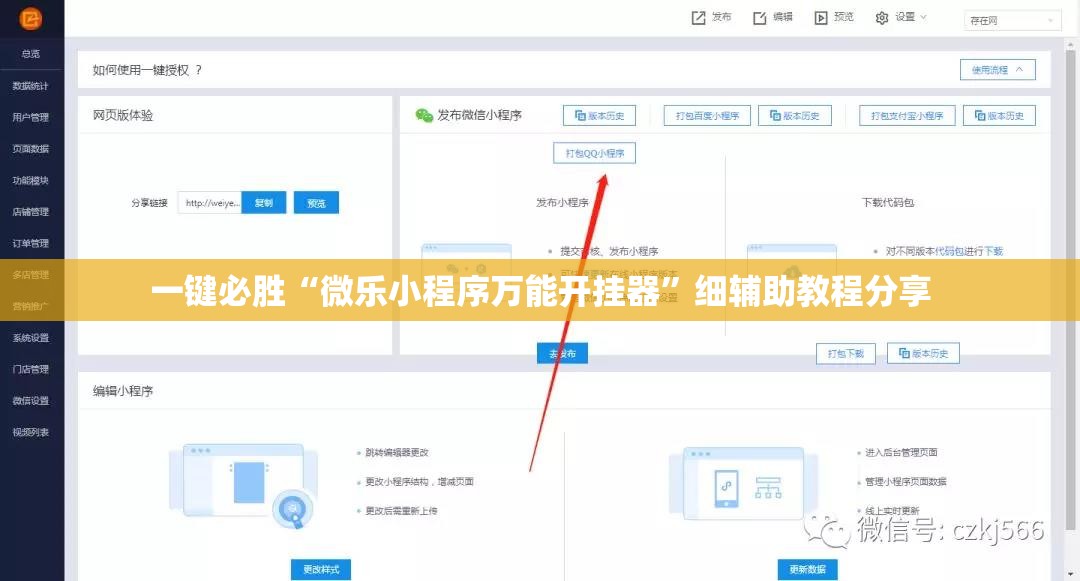
Task: Click the 编辑 edit icon in top bar
Action: pos(760,18)
